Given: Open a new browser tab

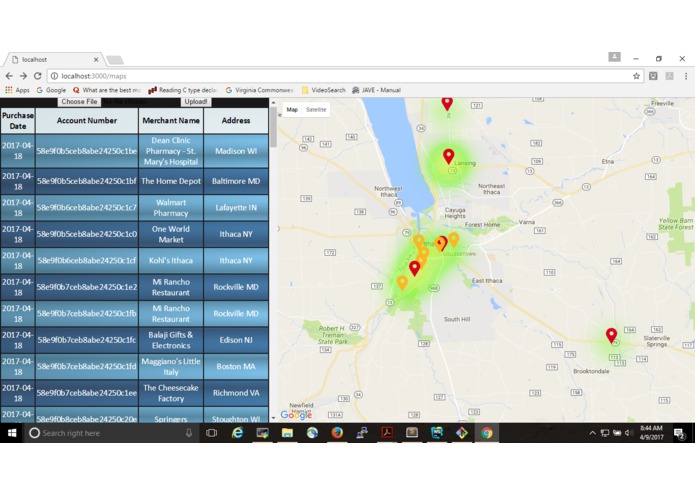Looking at the screenshot, I should click(115, 60).
